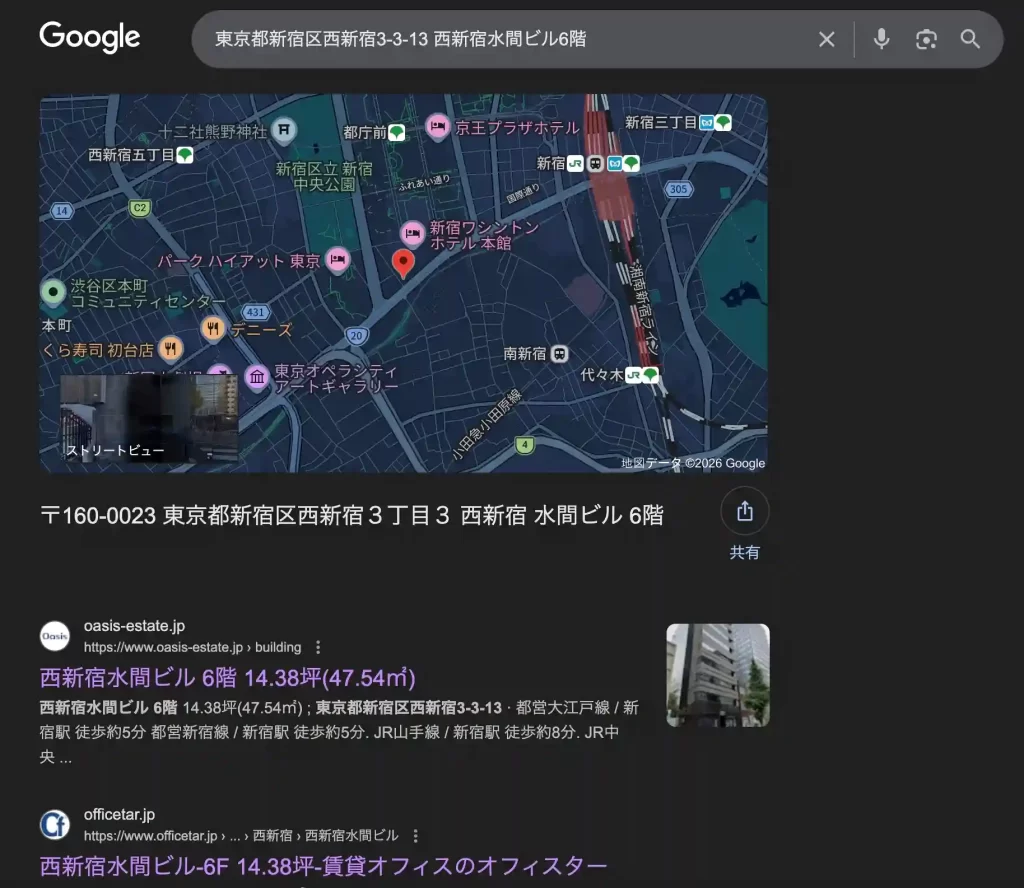Click inside the search input field

tap(450, 39)
